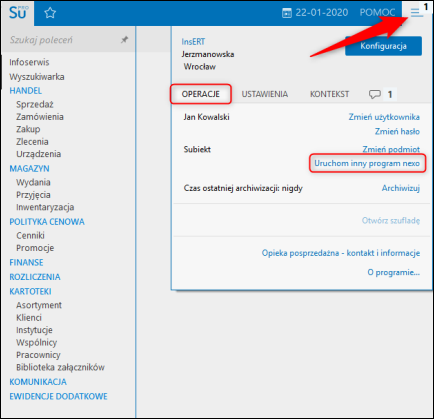The height and width of the screenshot is (419, 434).
Task: Click the Subiekt label in panel
Action: tap(197, 149)
